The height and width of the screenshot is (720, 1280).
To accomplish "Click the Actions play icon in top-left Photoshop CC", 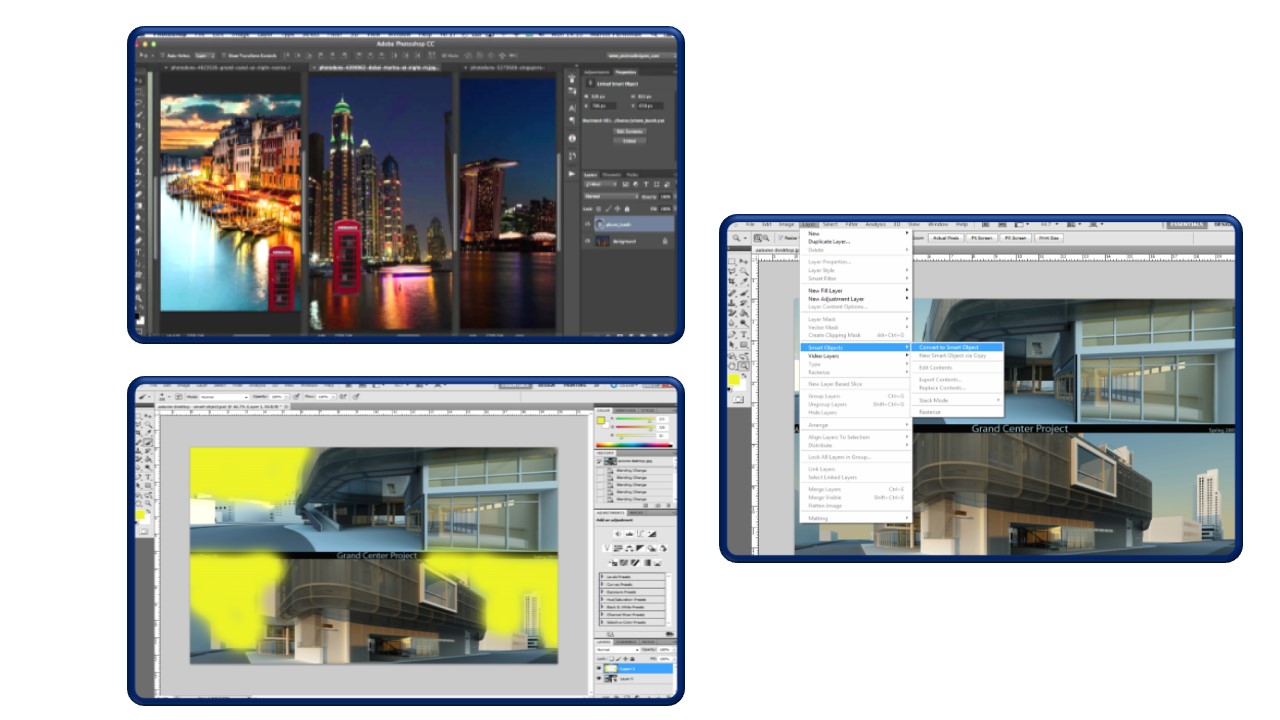I will point(572,173).
